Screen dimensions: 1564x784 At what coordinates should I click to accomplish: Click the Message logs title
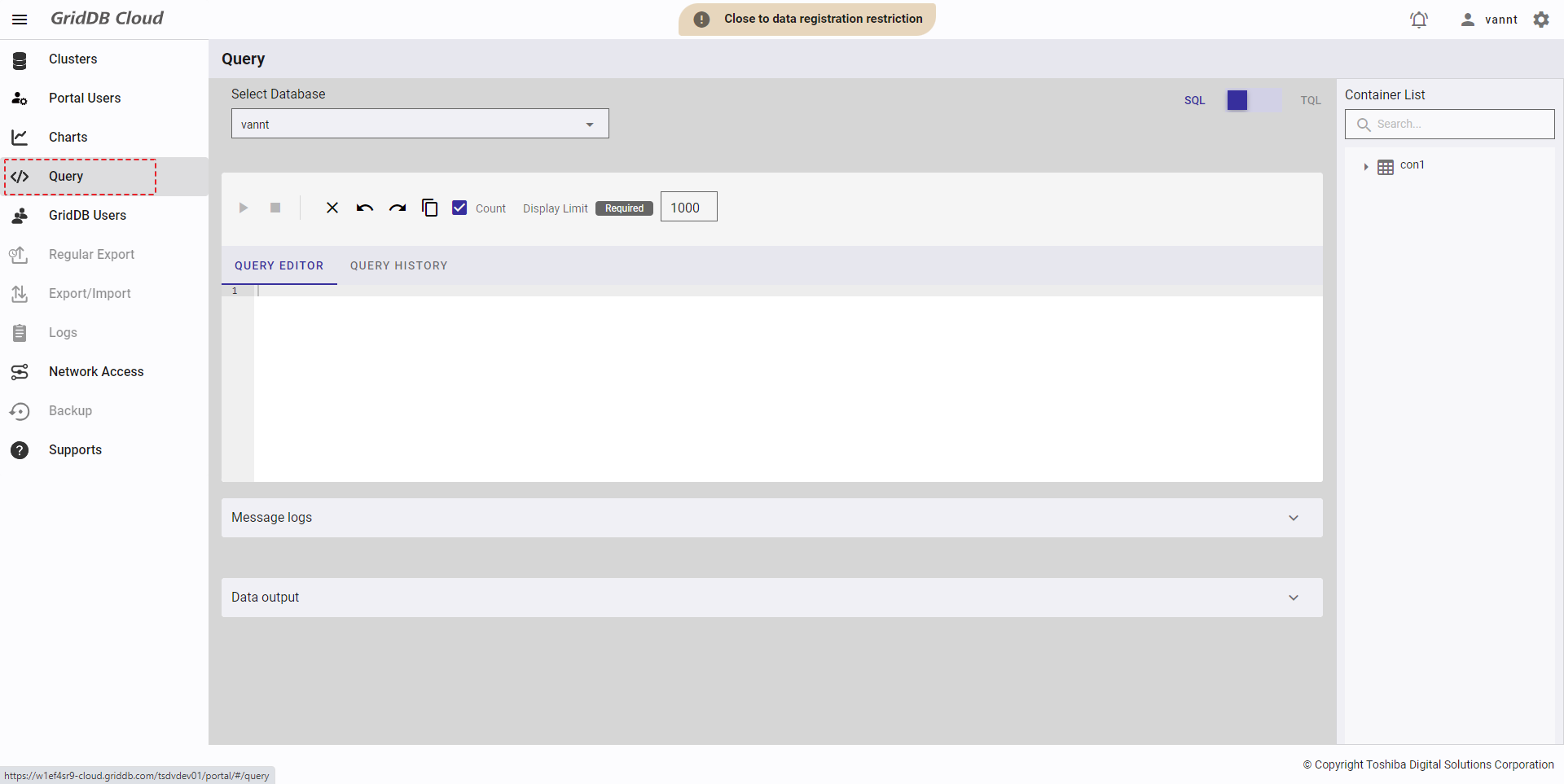click(271, 517)
